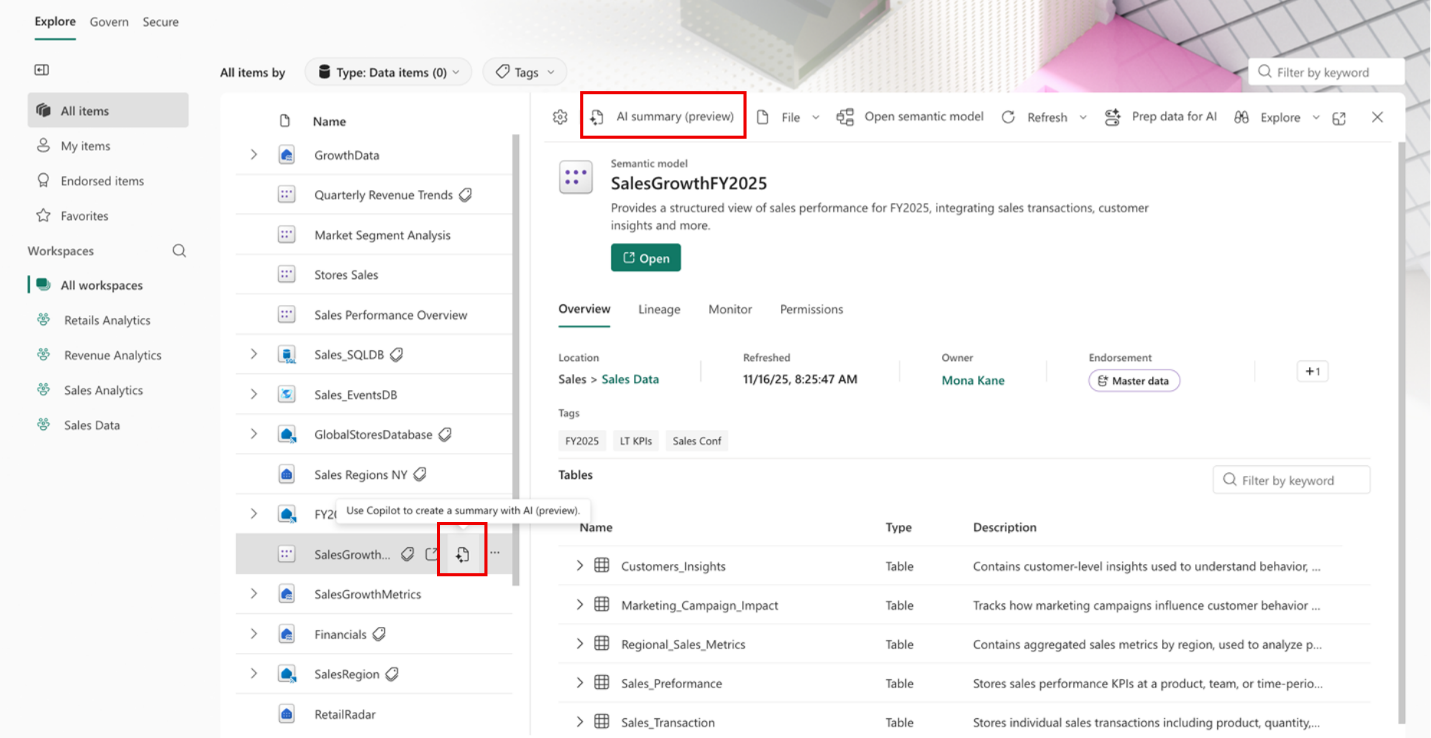Viewport: 1431px width, 738px height.
Task: Open the more options ellipsis on SalesGrowth row
Action: (x=493, y=551)
